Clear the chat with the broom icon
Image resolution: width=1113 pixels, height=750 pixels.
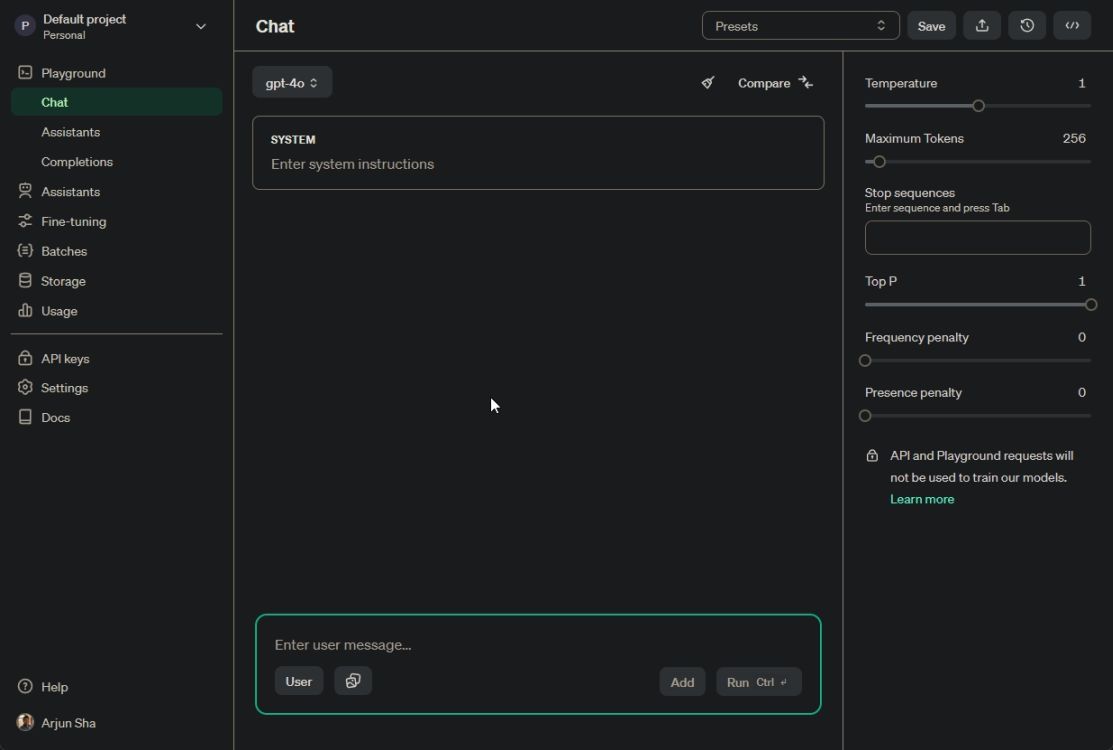click(708, 83)
